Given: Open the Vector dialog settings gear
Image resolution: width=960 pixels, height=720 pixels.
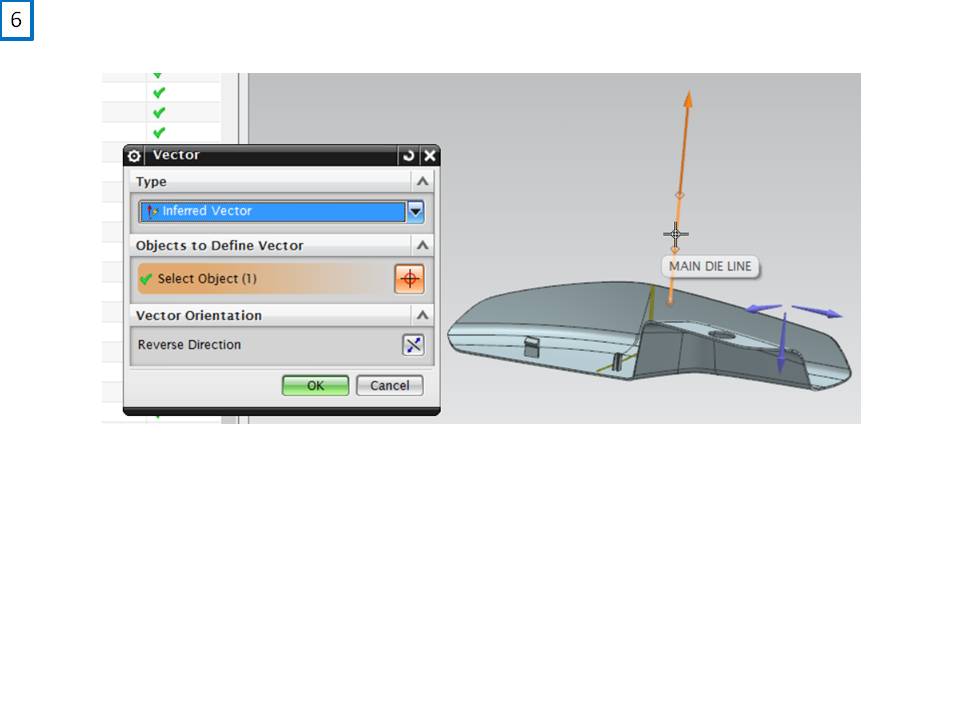Looking at the screenshot, I should point(134,156).
